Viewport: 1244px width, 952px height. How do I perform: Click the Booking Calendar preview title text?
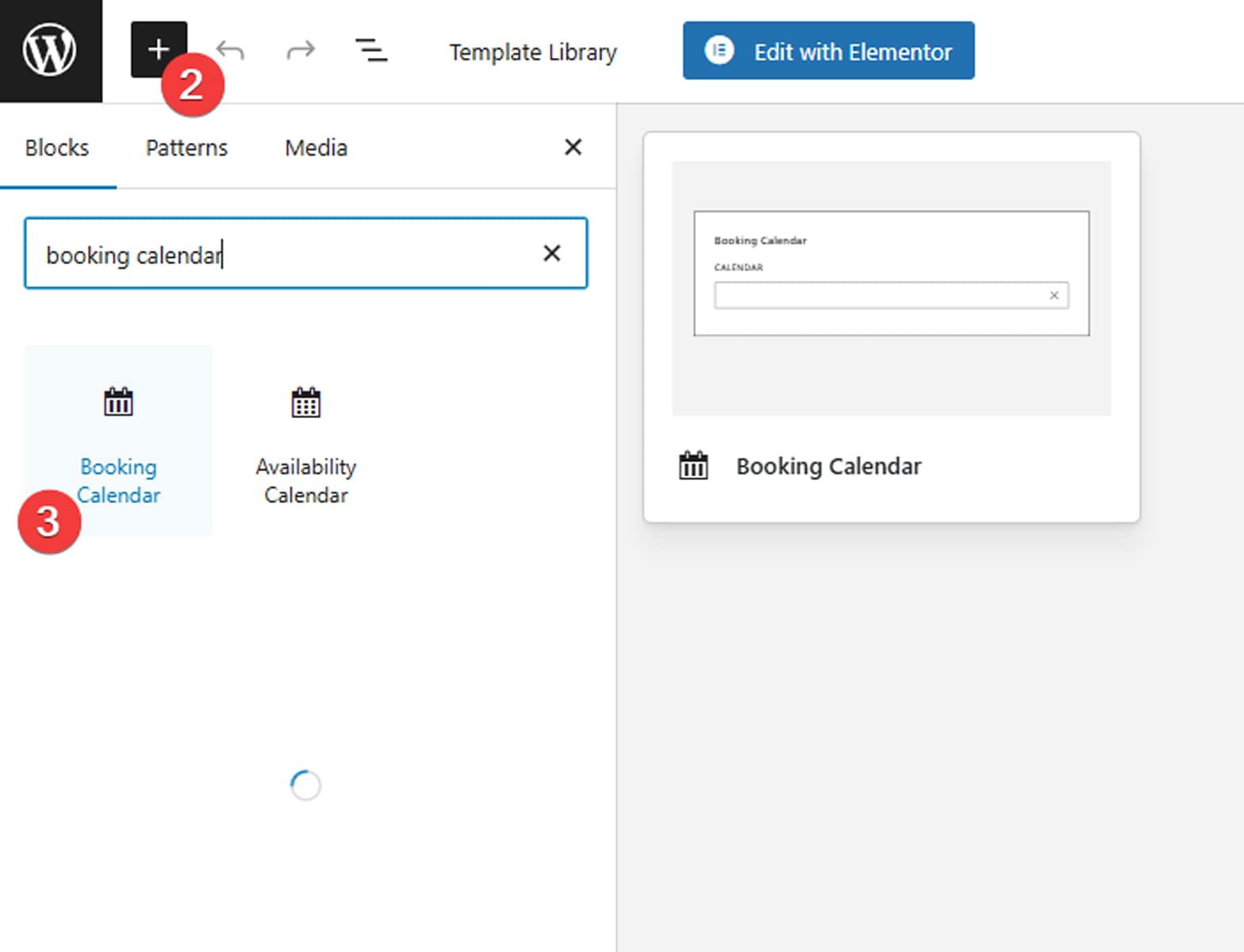[x=828, y=466]
